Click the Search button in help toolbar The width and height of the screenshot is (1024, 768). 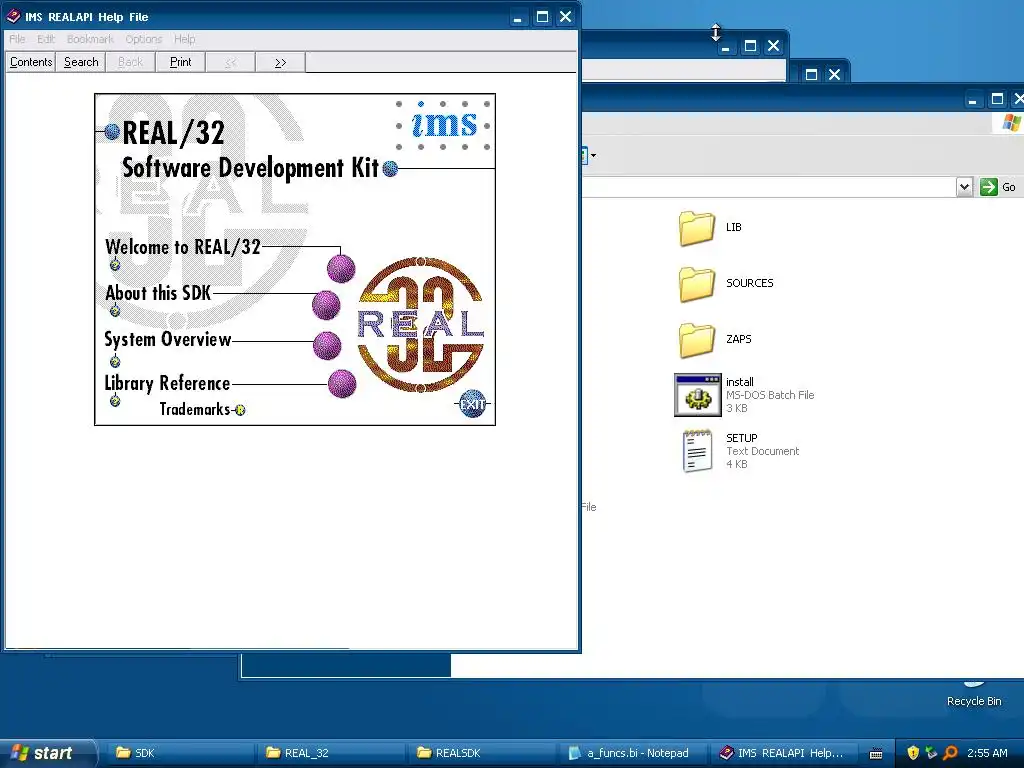tap(81, 62)
